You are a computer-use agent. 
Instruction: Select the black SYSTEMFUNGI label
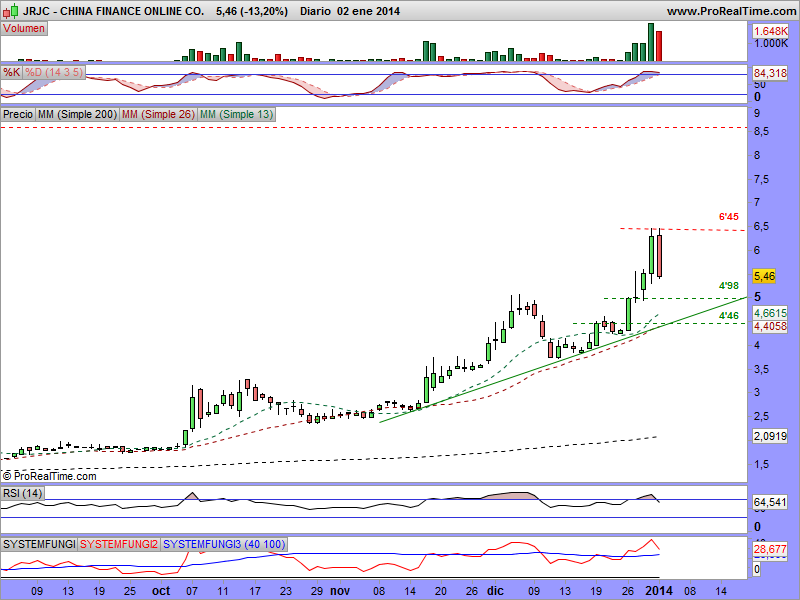39,544
